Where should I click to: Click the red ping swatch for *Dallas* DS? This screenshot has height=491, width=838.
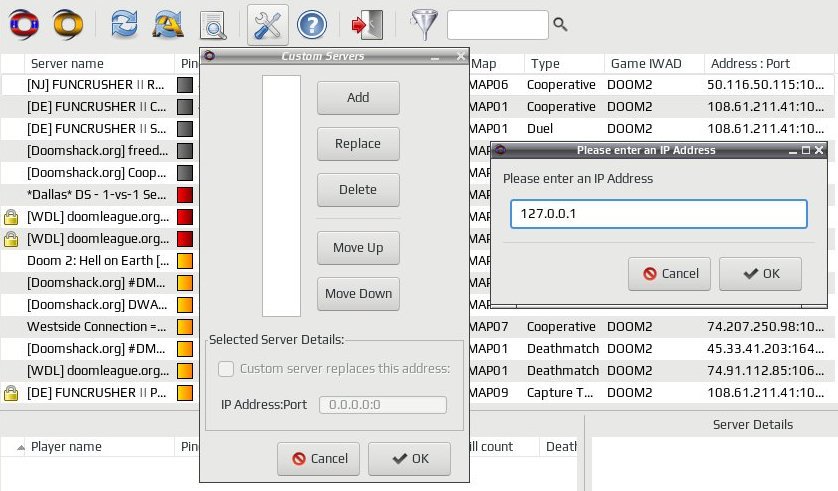point(185,195)
